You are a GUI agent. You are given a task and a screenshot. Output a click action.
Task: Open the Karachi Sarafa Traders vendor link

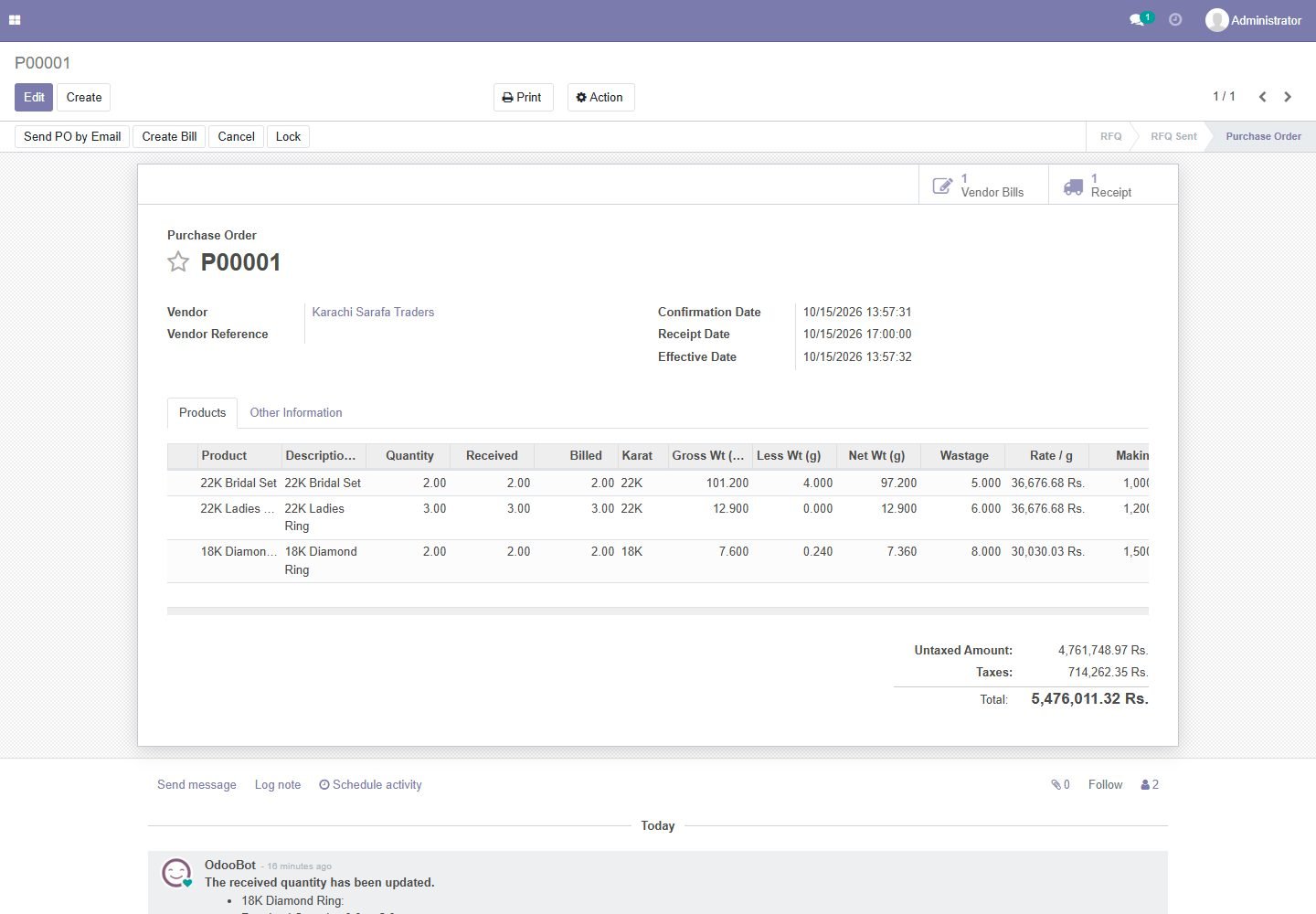pos(373,312)
